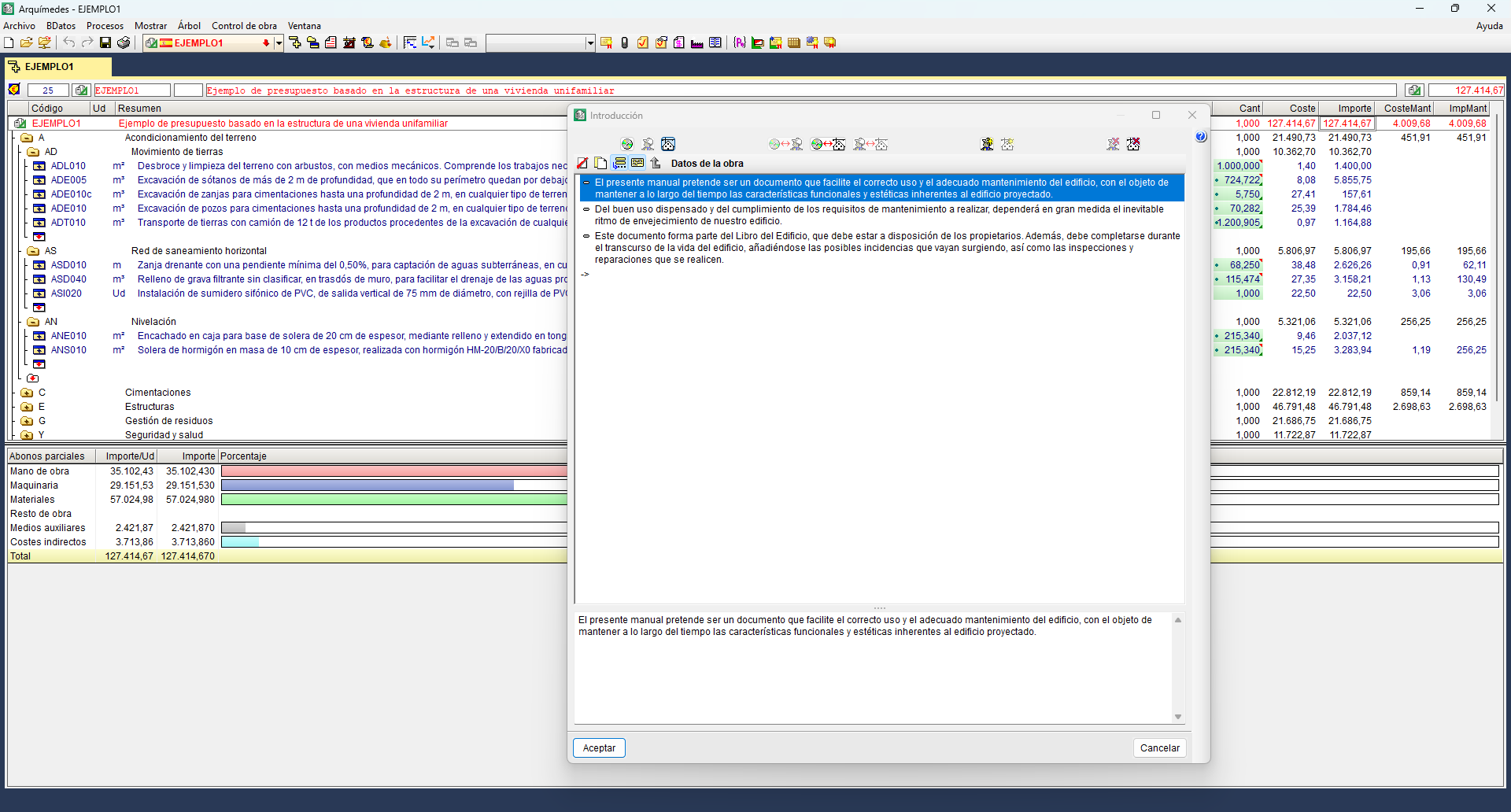Click the insert item icon below ASI020
Image resolution: width=1511 pixels, height=812 pixels.
[x=39, y=308]
